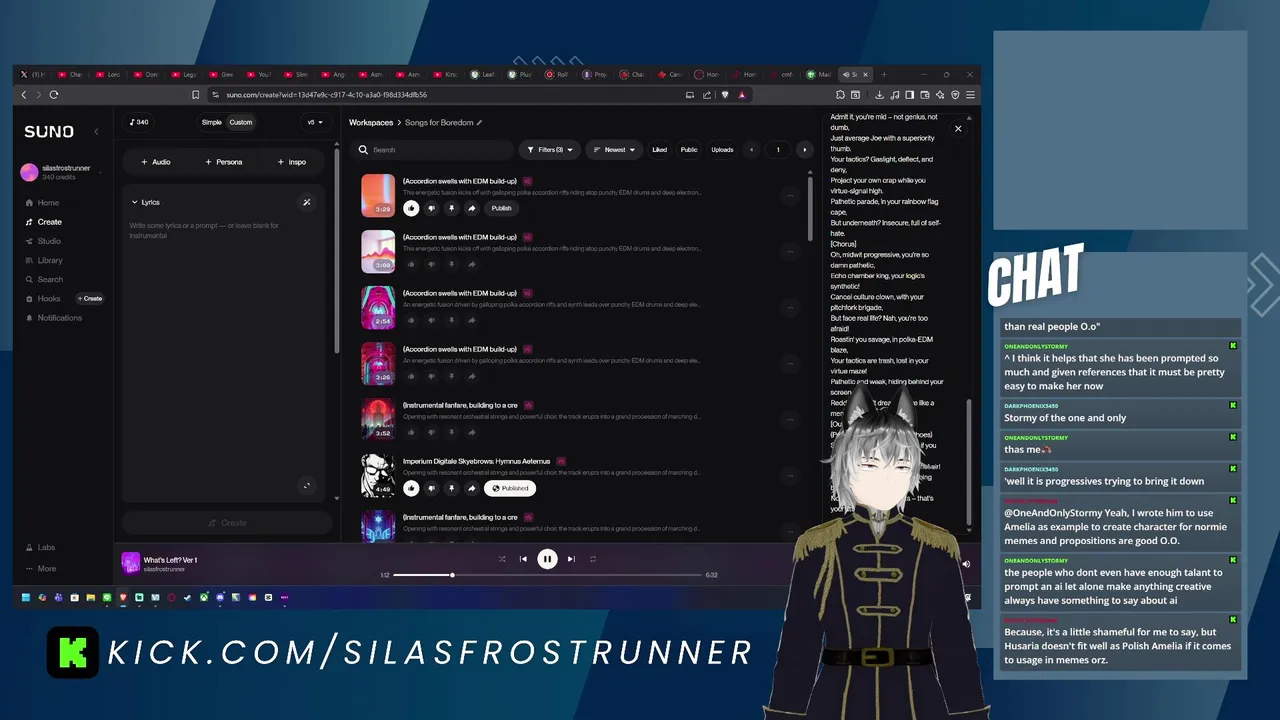
Task: Open the v5 model version dropdown
Action: tap(314, 122)
